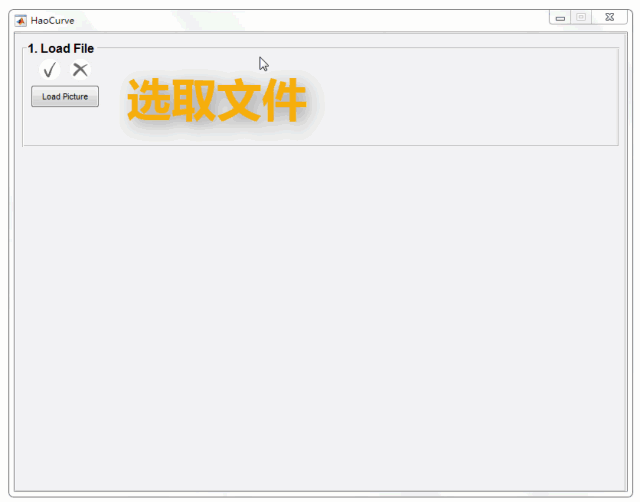Click the MATLAB icon in HaoCurve title bar

tap(20, 20)
